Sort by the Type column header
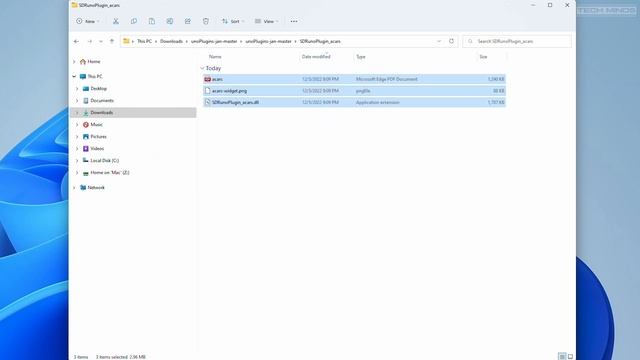Image resolution: width=640 pixels, height=360 pixels. pyautogui.click(x=361, y=57)
